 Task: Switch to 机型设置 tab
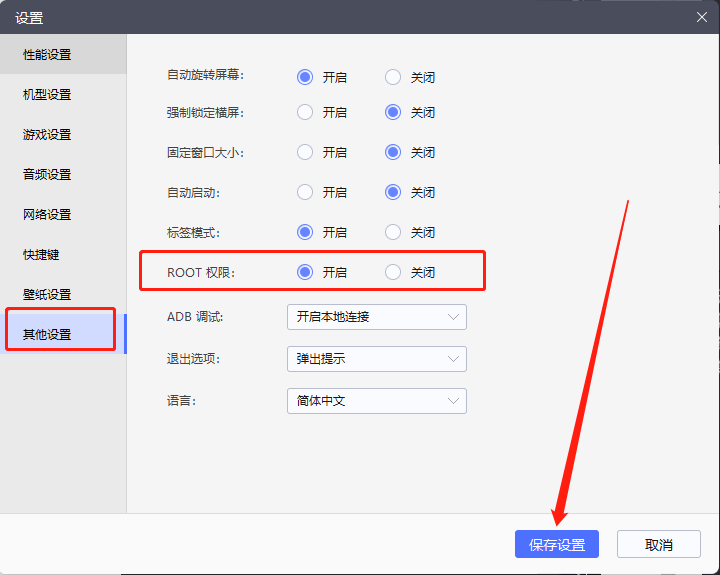[x=63, y=95]
